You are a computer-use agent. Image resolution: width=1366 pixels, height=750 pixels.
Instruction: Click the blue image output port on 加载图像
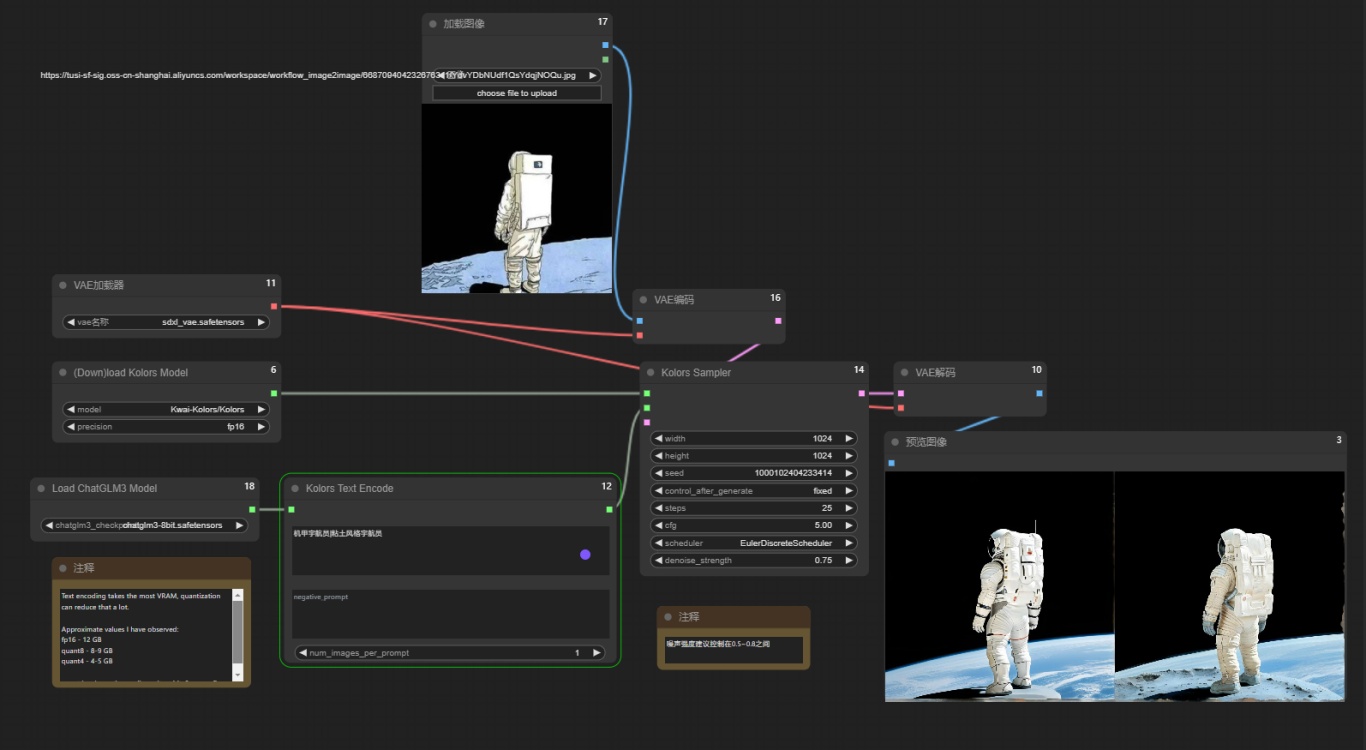point(605,45)
